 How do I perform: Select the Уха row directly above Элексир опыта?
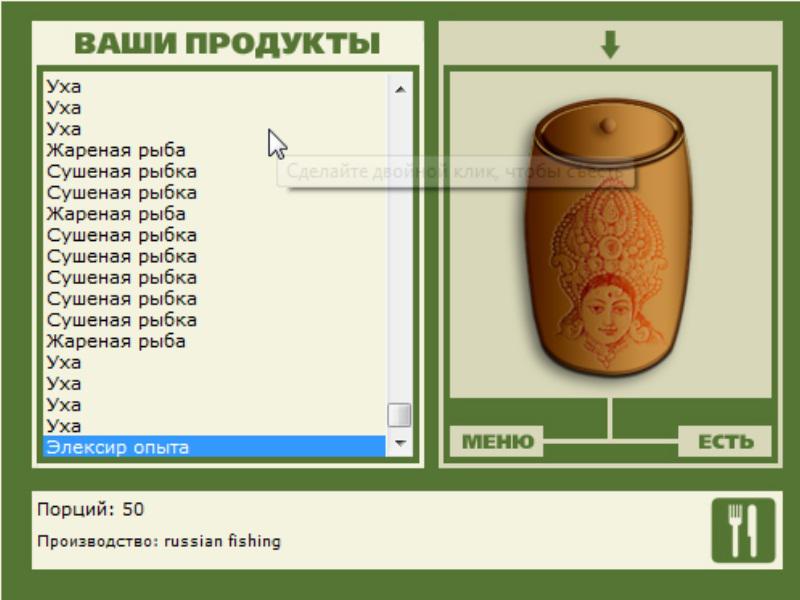pyautogui.click(x=214, y=426)
